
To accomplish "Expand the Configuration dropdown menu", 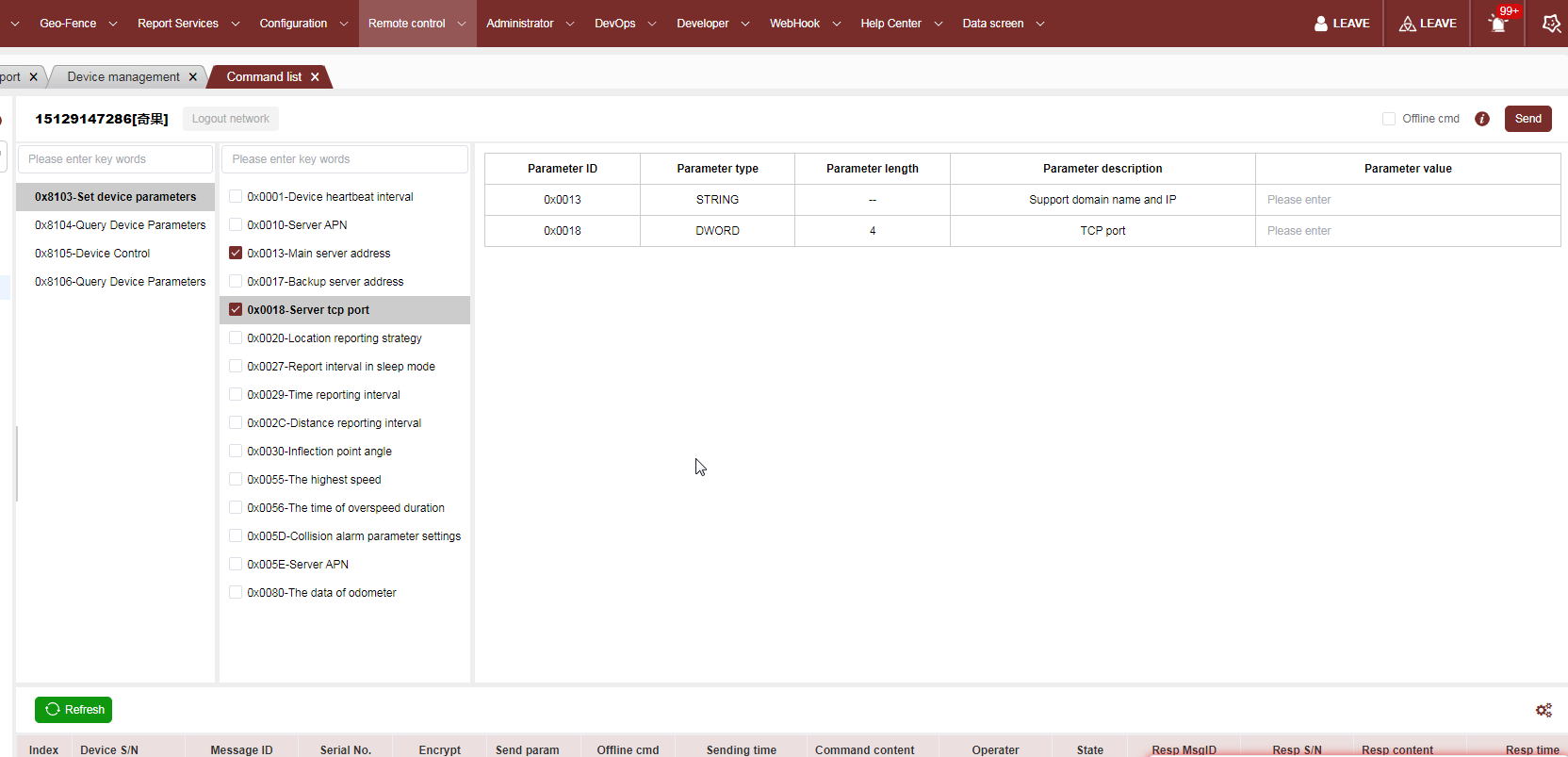I will [302, 24].
